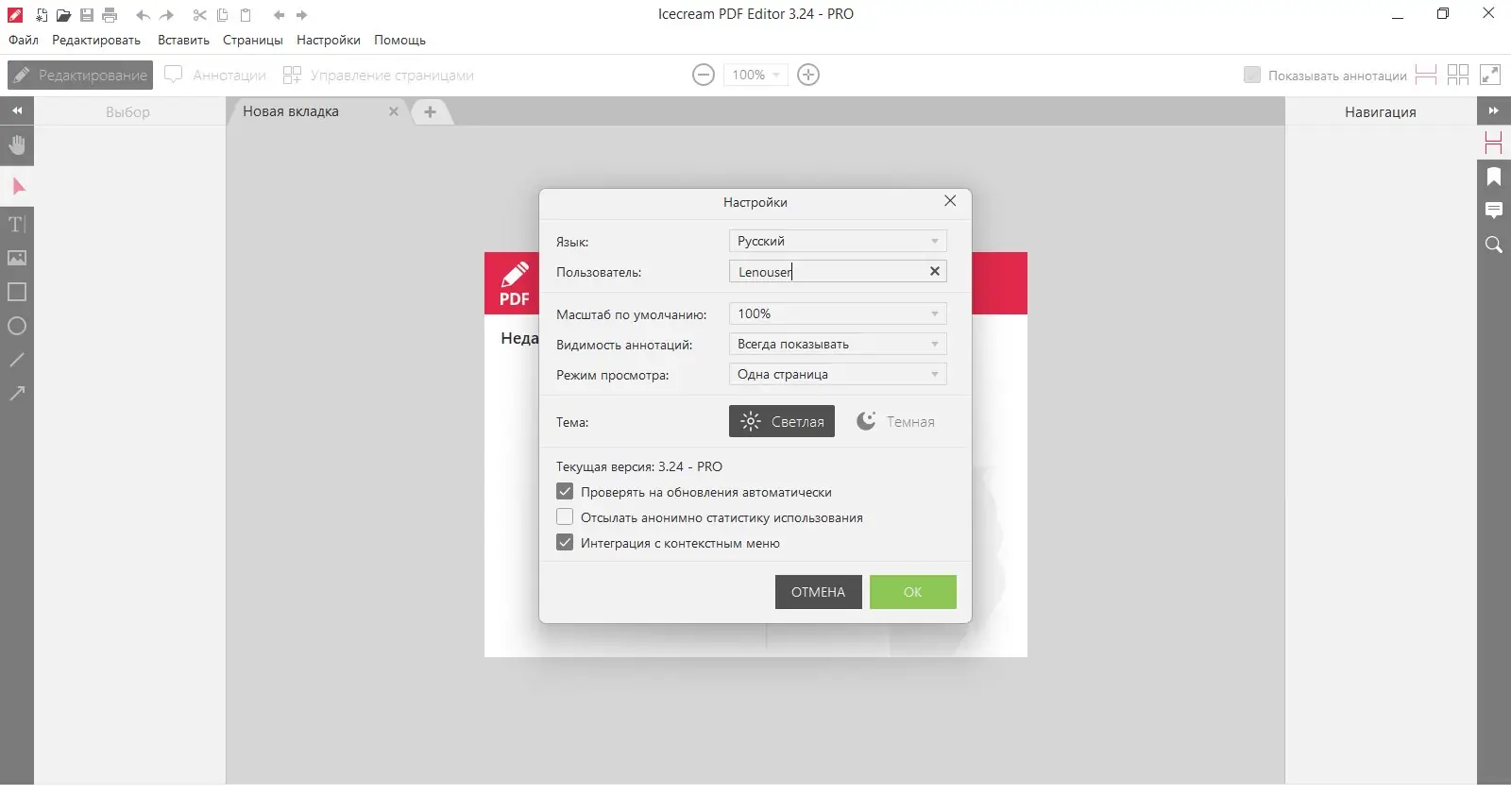Click the scissors cut icon
The width and height of the screenshot is (1511, 812).
199,15
